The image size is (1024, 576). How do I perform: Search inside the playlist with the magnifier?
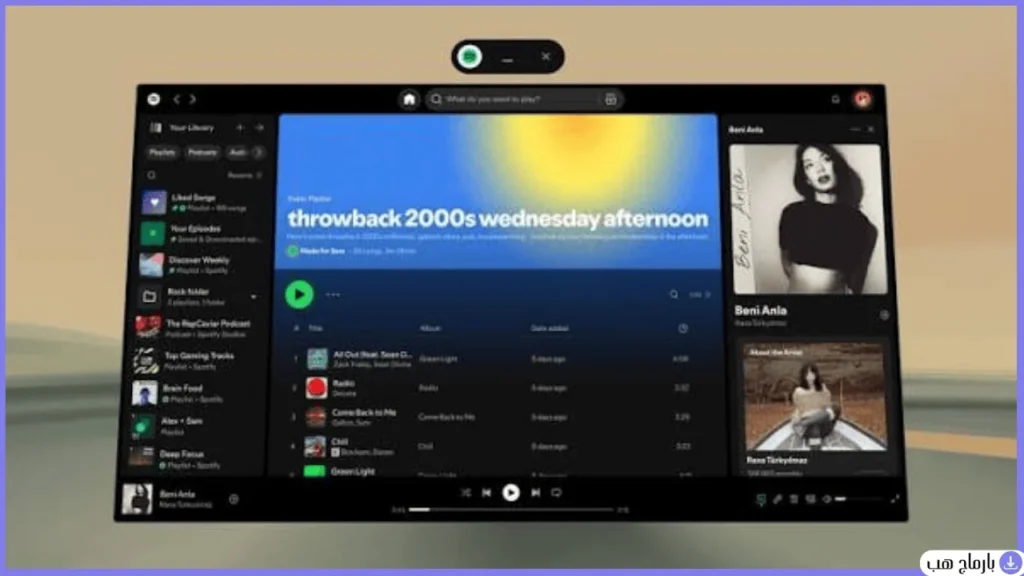click(673, 295)
